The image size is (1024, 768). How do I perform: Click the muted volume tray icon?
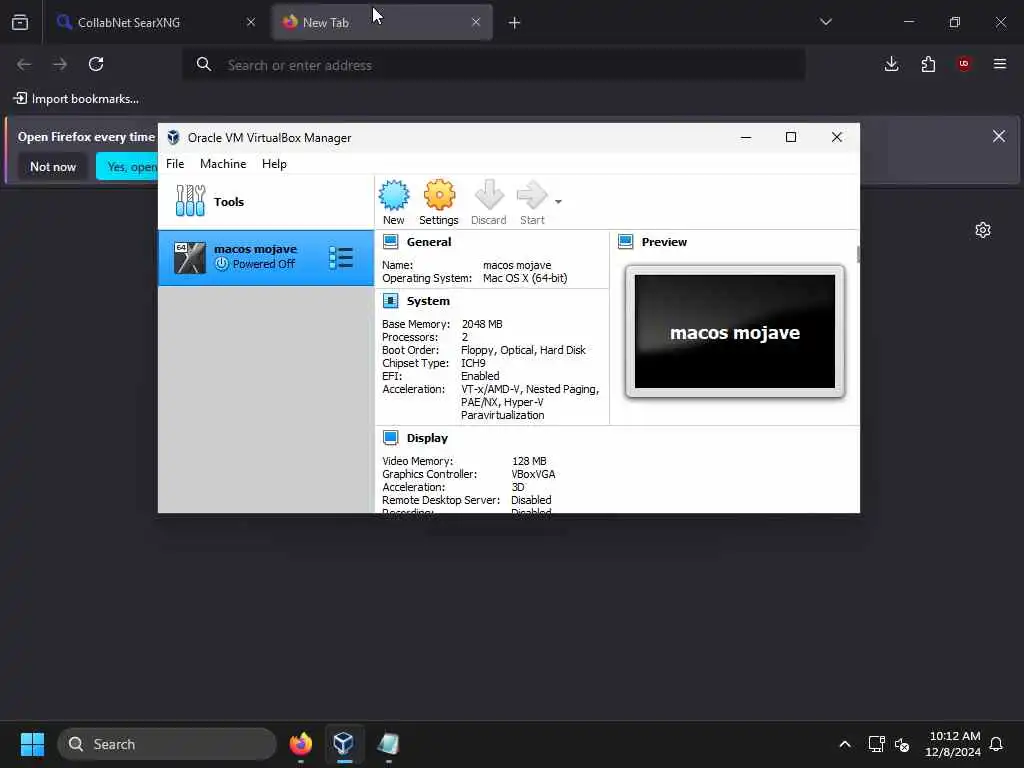pyautogui.click(x=903, y=744)
